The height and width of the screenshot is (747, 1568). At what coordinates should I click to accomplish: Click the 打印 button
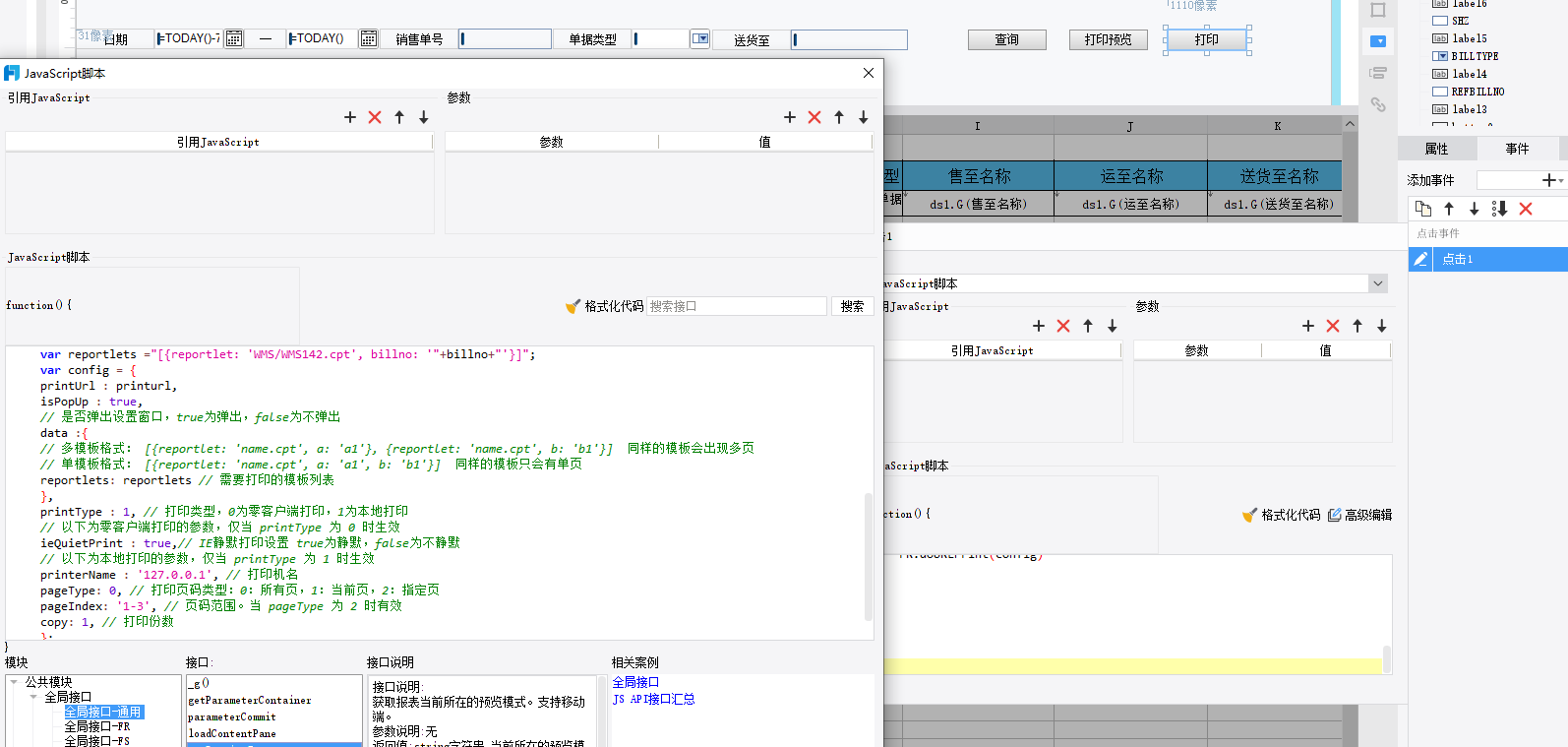click(x=1207, y=39)
